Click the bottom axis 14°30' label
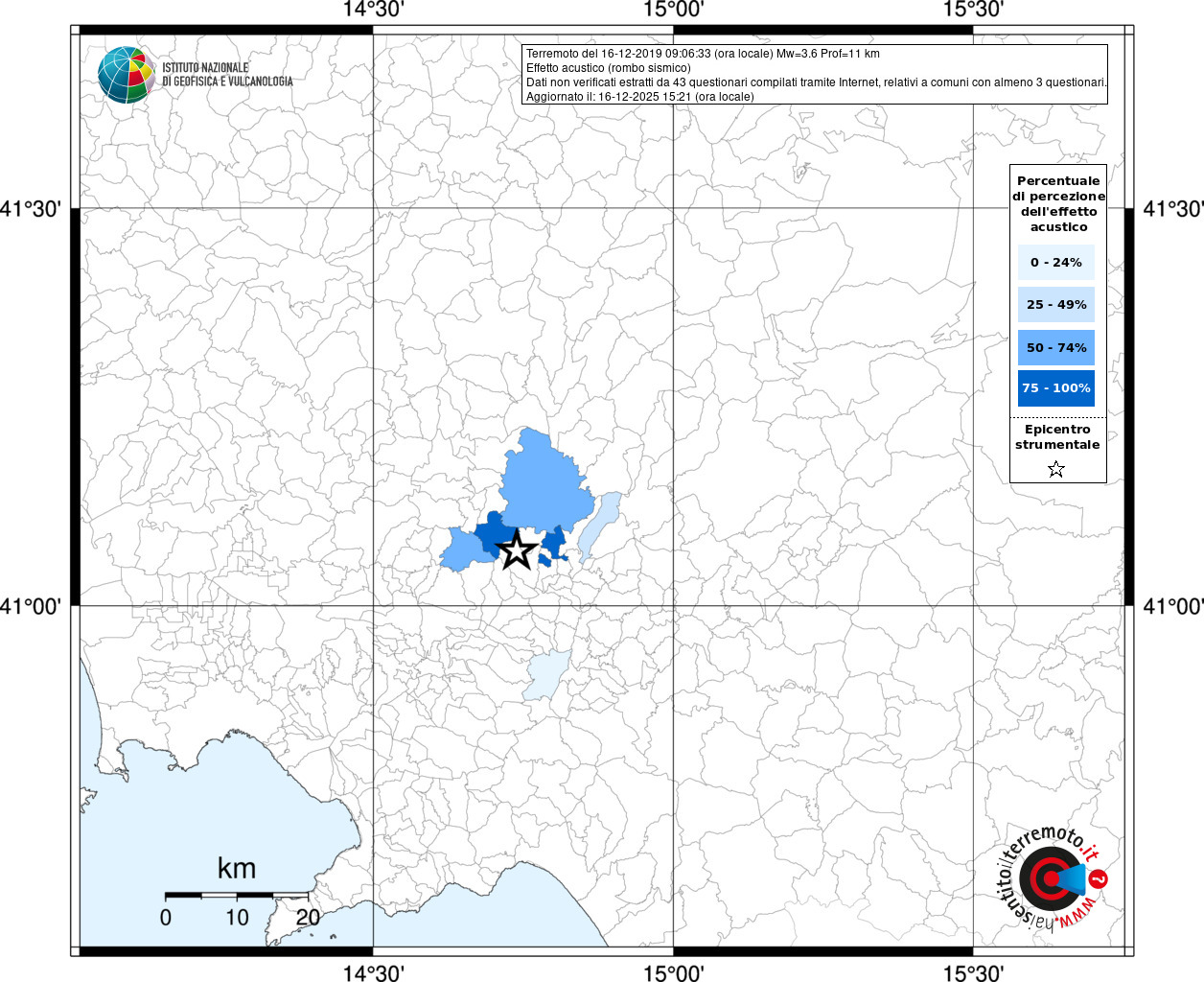This screenshot has height=982, width=1204. click(373, 972)
